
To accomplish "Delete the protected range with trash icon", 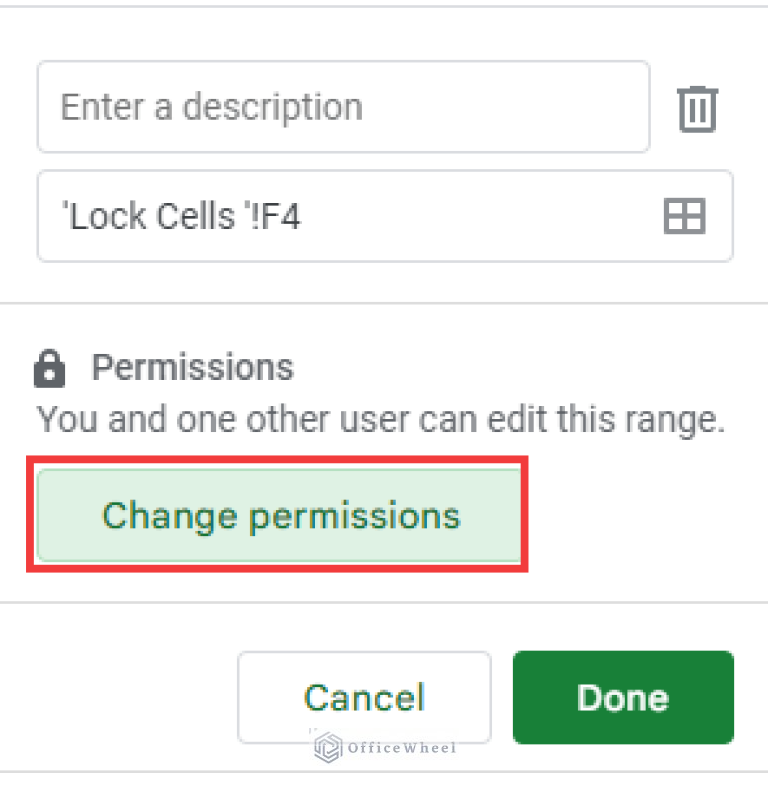I will click(x=697, y=108).
